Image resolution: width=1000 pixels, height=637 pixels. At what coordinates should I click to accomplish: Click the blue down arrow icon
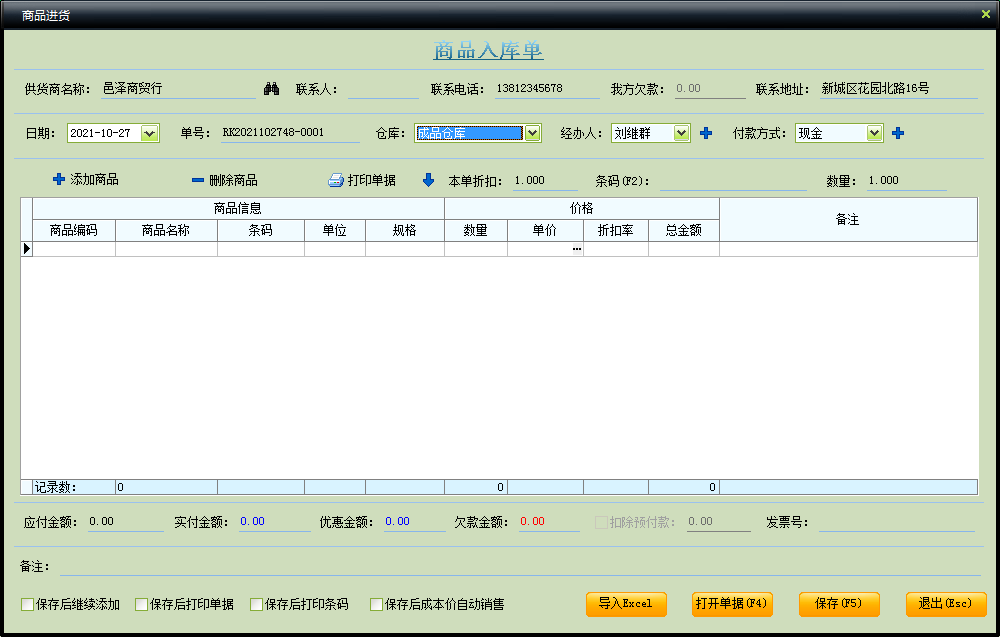[429, 180]
